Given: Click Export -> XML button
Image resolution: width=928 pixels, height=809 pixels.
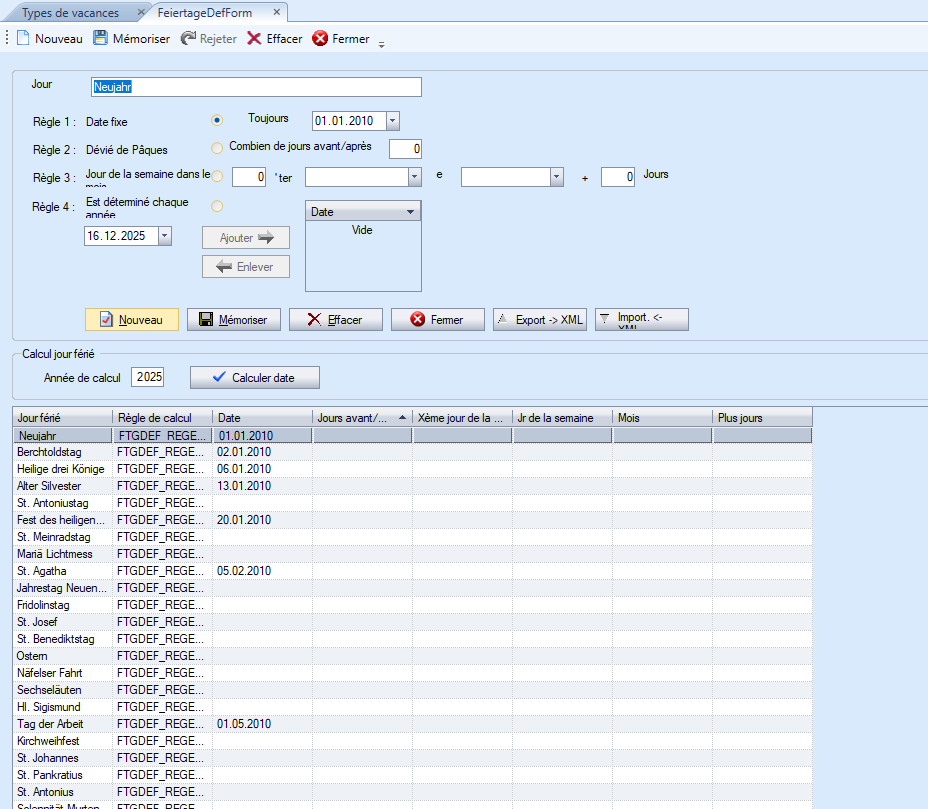Looking at the screenshot, I should coord(539,320).
